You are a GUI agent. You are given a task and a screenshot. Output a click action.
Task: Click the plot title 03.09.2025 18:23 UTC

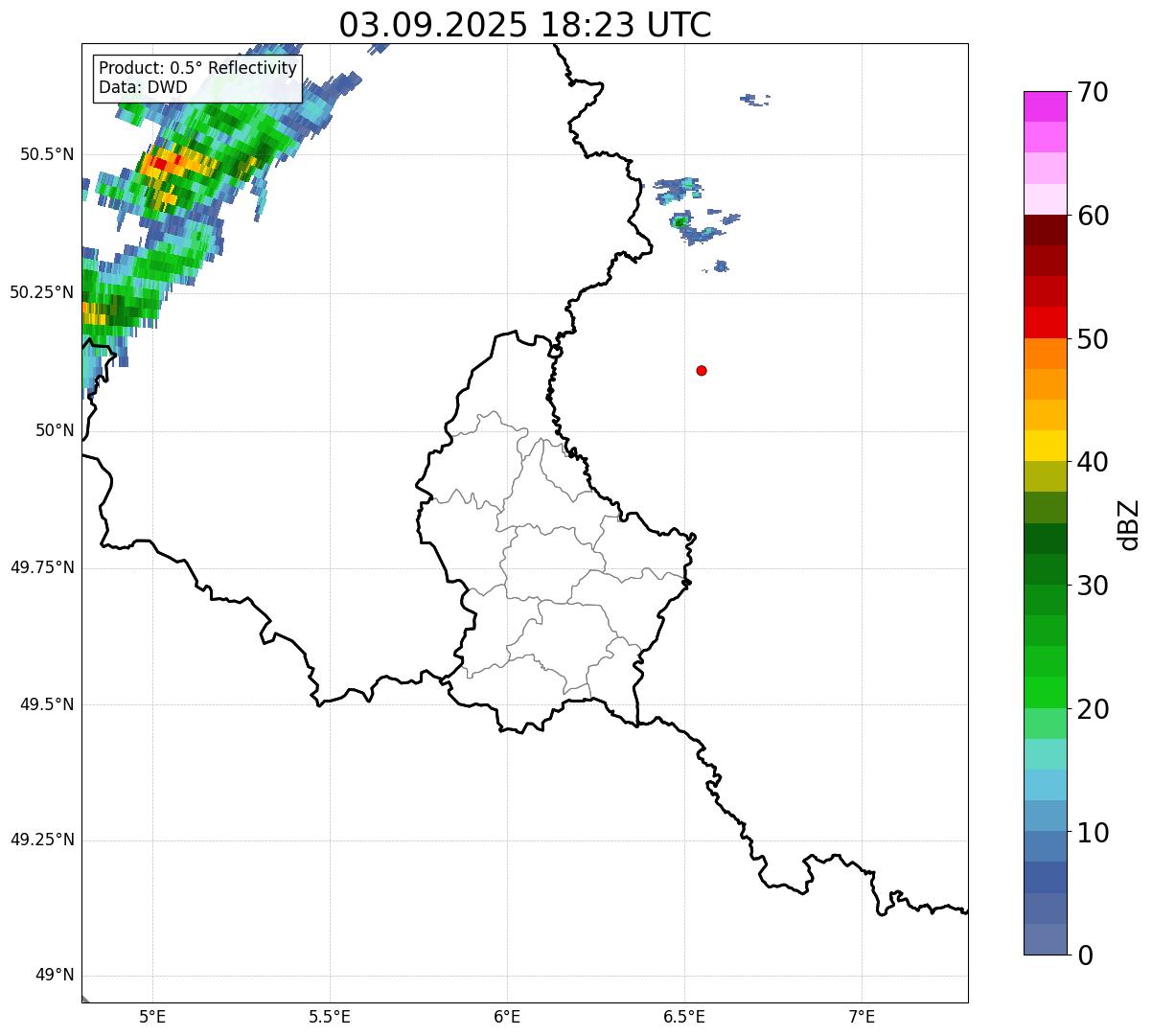pos(525,25)
